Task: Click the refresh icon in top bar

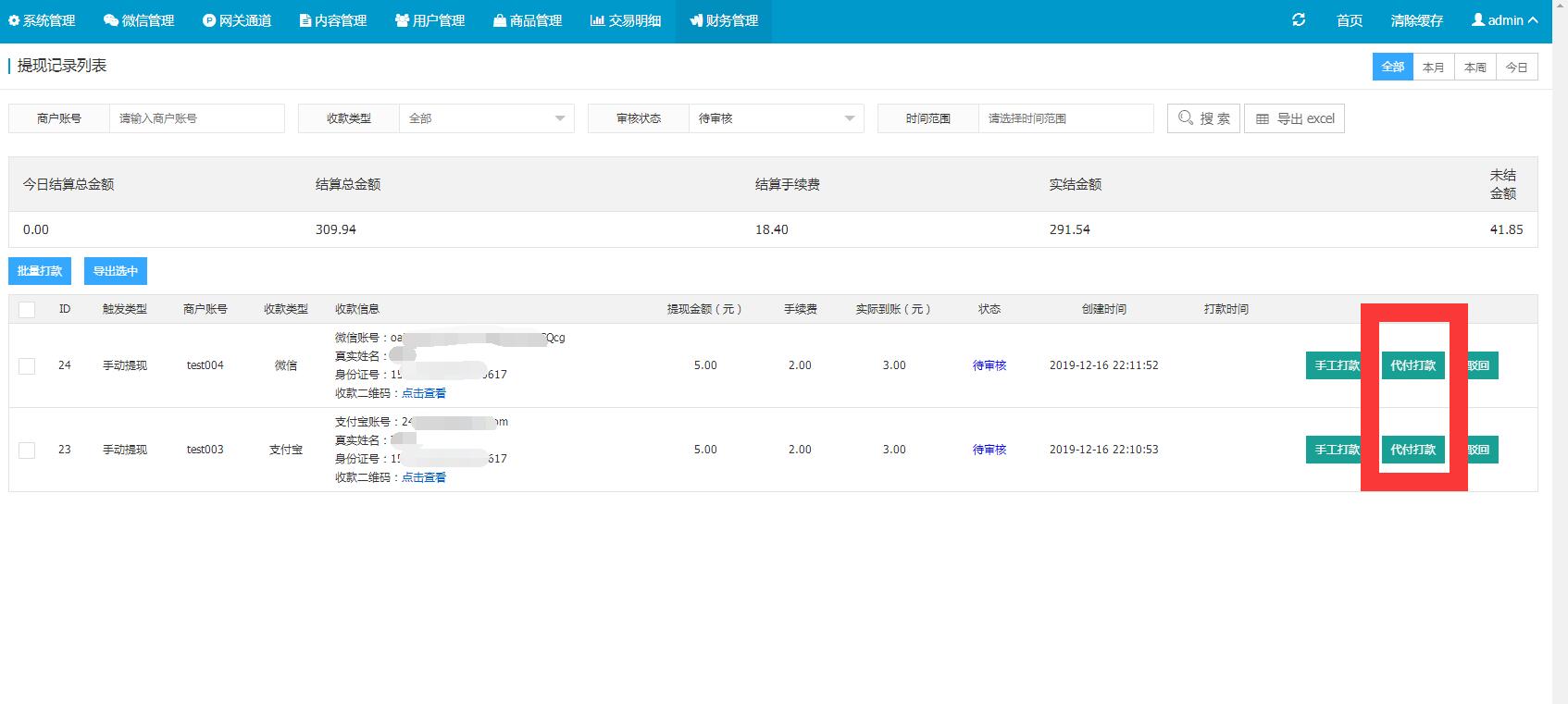Action: click(x=1299, y=19)
